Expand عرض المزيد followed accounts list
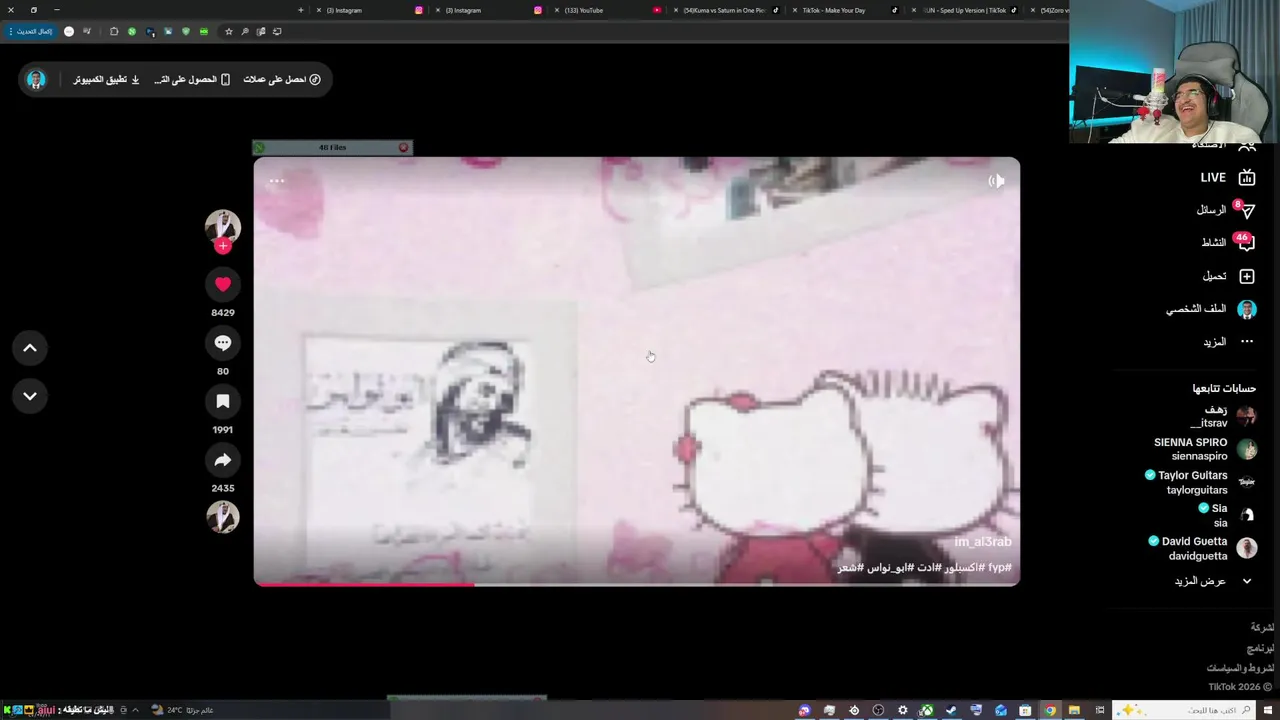The width and height of the screenshot is (1280, 720). click(1213, 581)
